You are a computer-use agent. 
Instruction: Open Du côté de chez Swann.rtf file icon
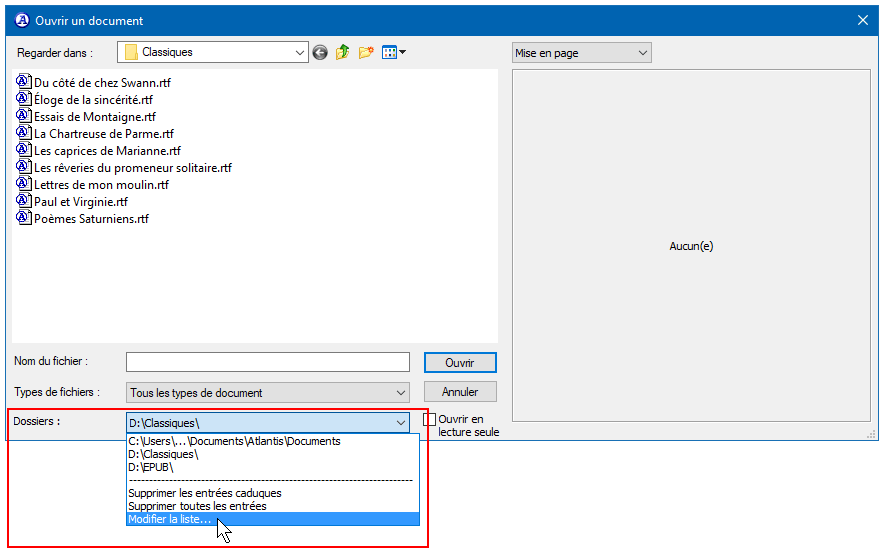pyautogui.click(x=23, y=82)
